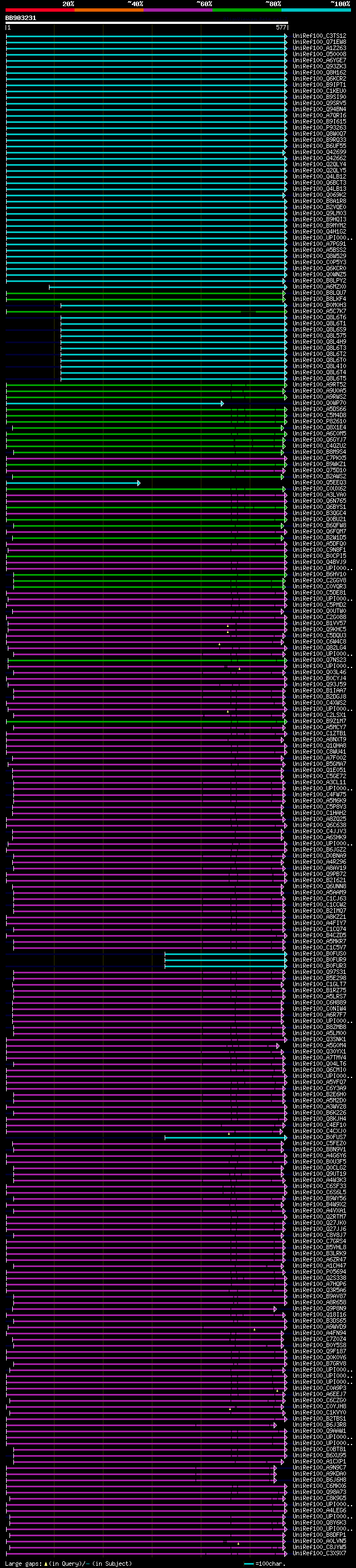356x1568 pixels.
Task: Select the UniRef100_C5FEZ0 label
Action: coord(319,1143)
